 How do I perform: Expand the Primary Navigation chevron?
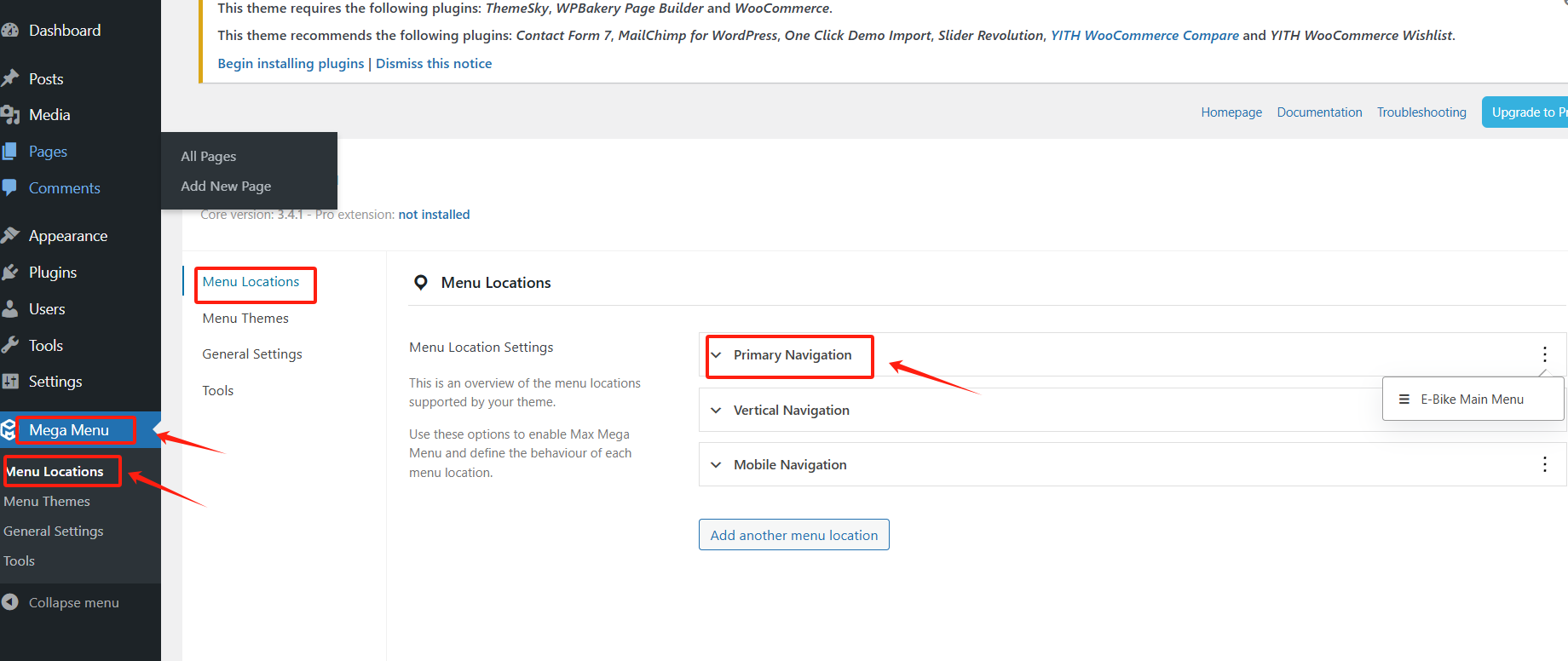tap(716, 355)
